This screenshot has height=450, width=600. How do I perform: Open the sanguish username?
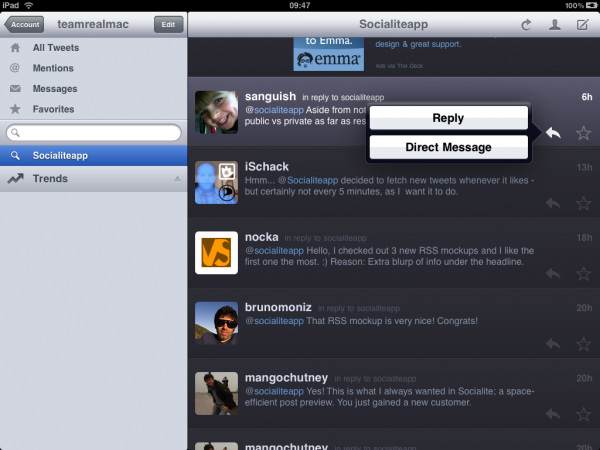[x=271, y=96]
